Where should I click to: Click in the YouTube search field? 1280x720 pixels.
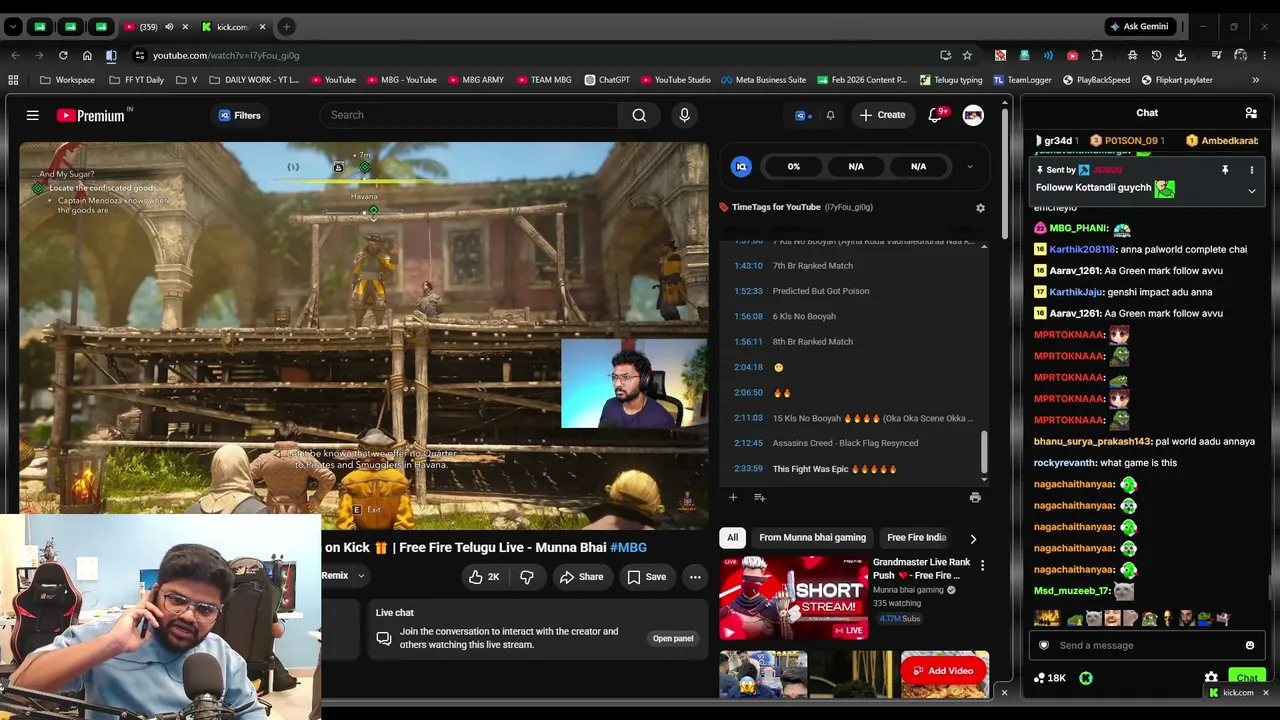pyautogui.click(x=469, y=115)
